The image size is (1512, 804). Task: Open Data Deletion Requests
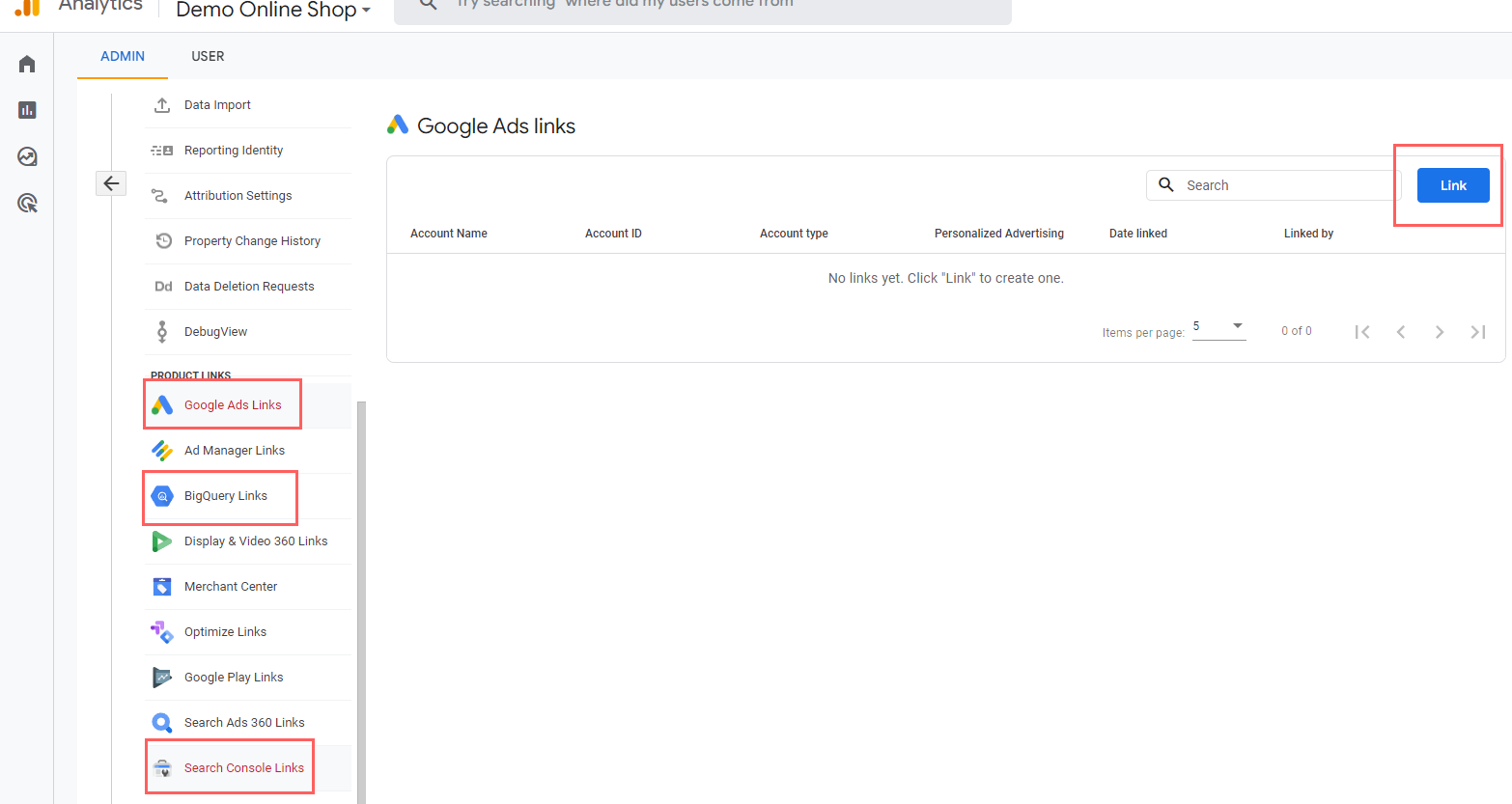click(248, 287)
